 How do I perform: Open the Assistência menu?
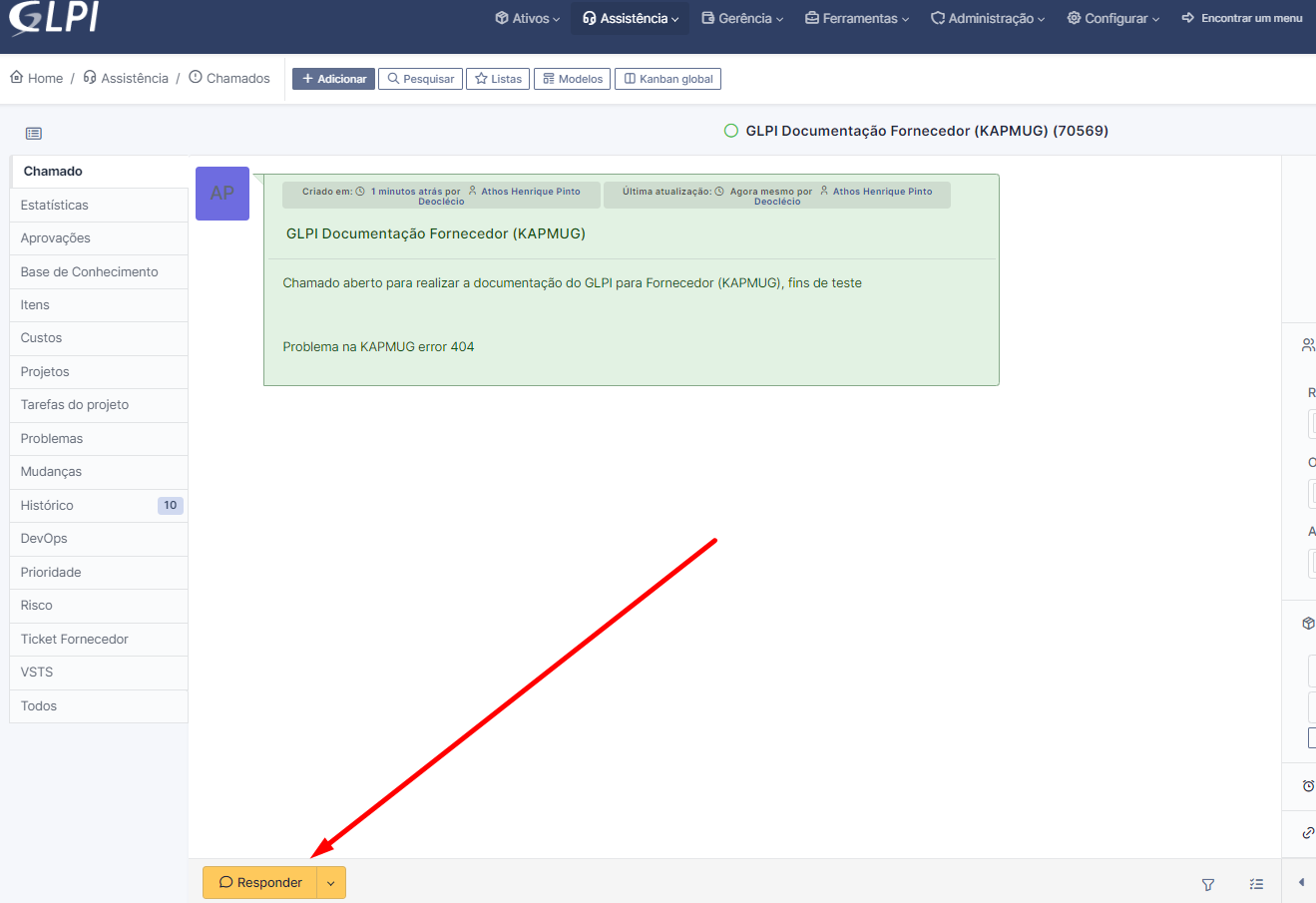631,18
